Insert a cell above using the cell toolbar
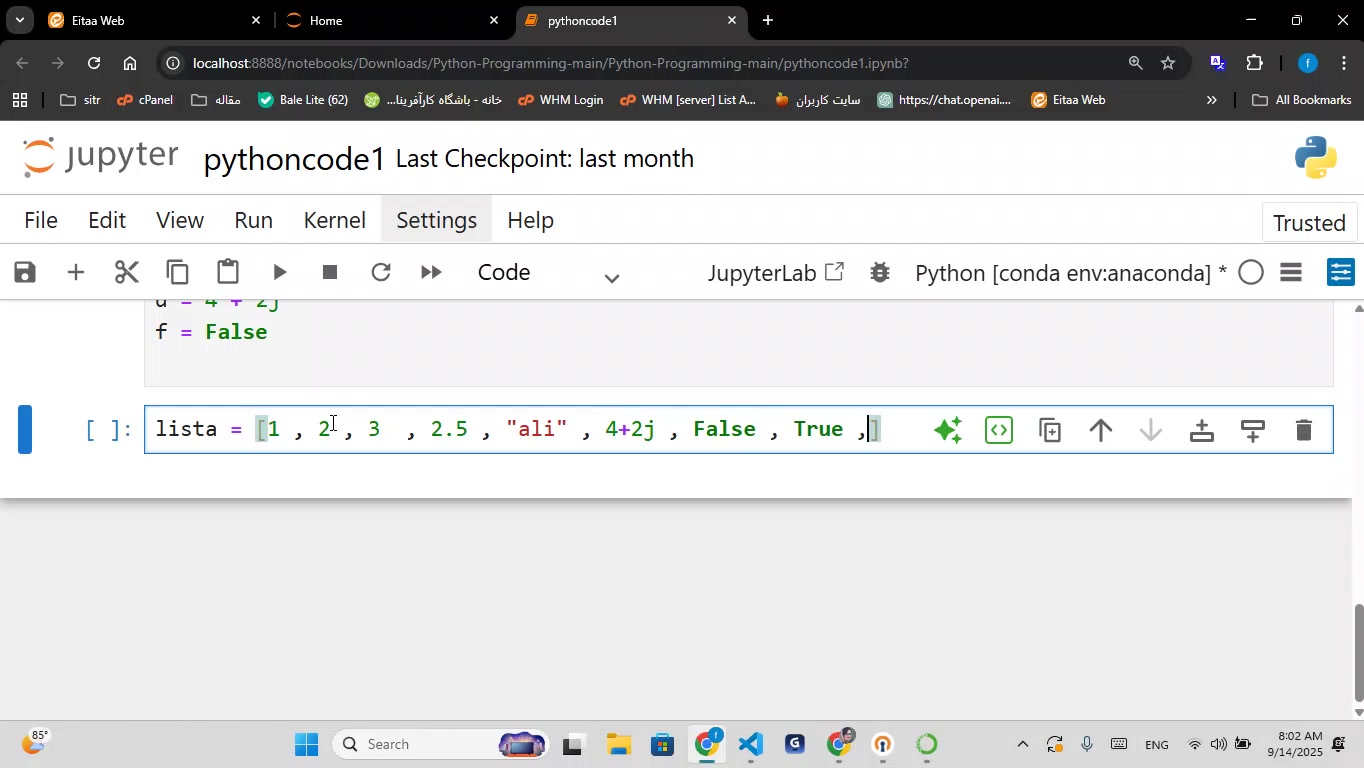This screenshot has width=1364, height=768. [x=1201, y=430]
